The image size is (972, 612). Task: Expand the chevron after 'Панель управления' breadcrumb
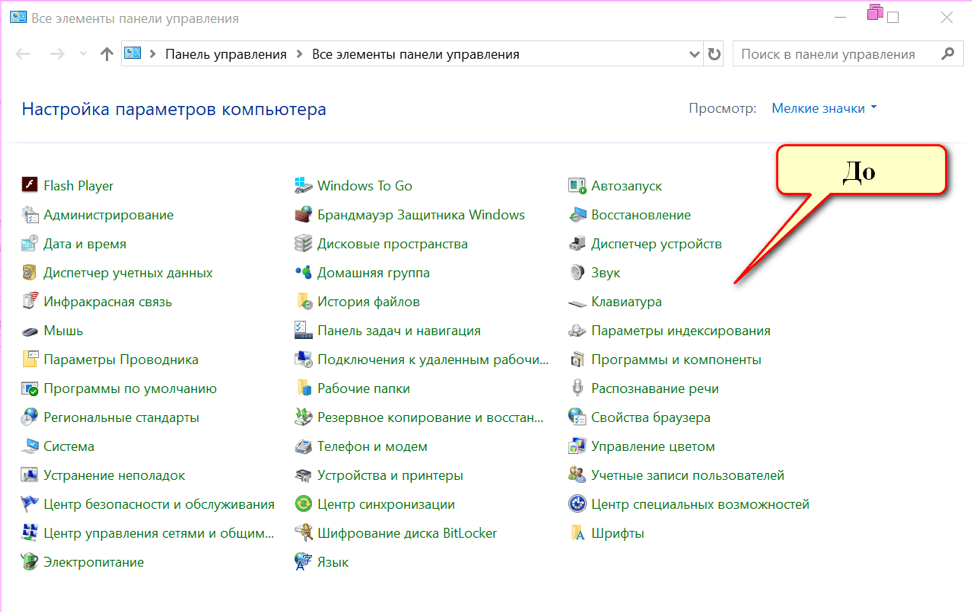(299, 54)
